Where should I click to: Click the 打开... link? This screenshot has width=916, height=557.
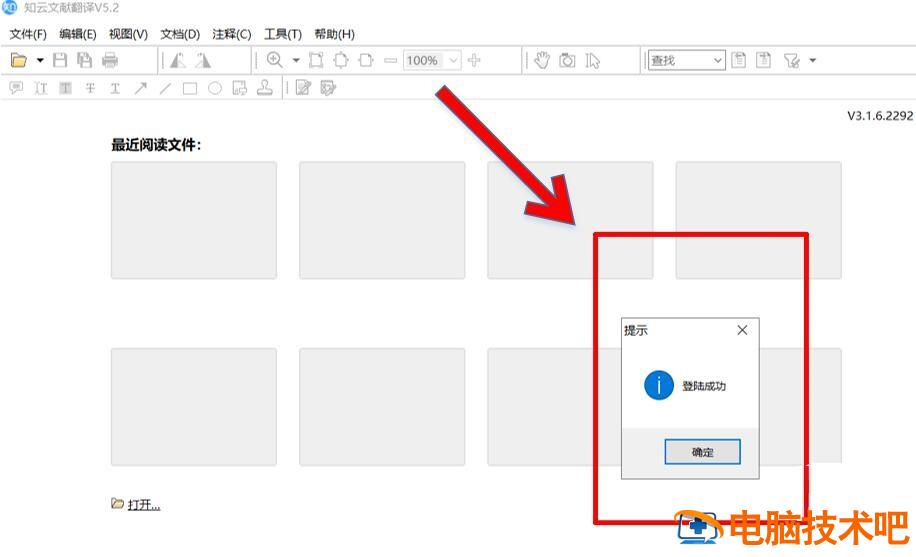tap(144, 504)
